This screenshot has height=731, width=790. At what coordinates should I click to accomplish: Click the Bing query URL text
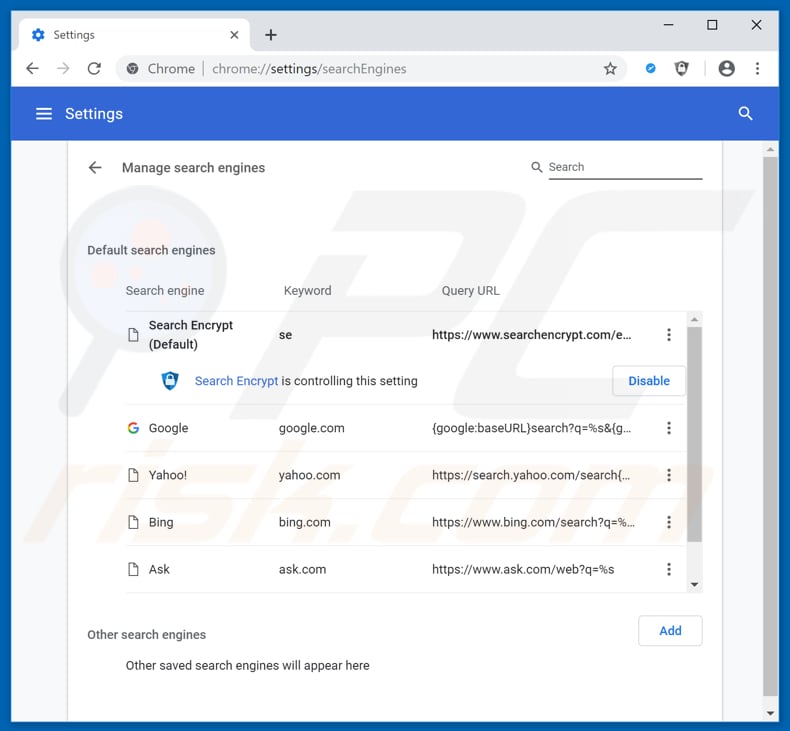tap(533, 522)
